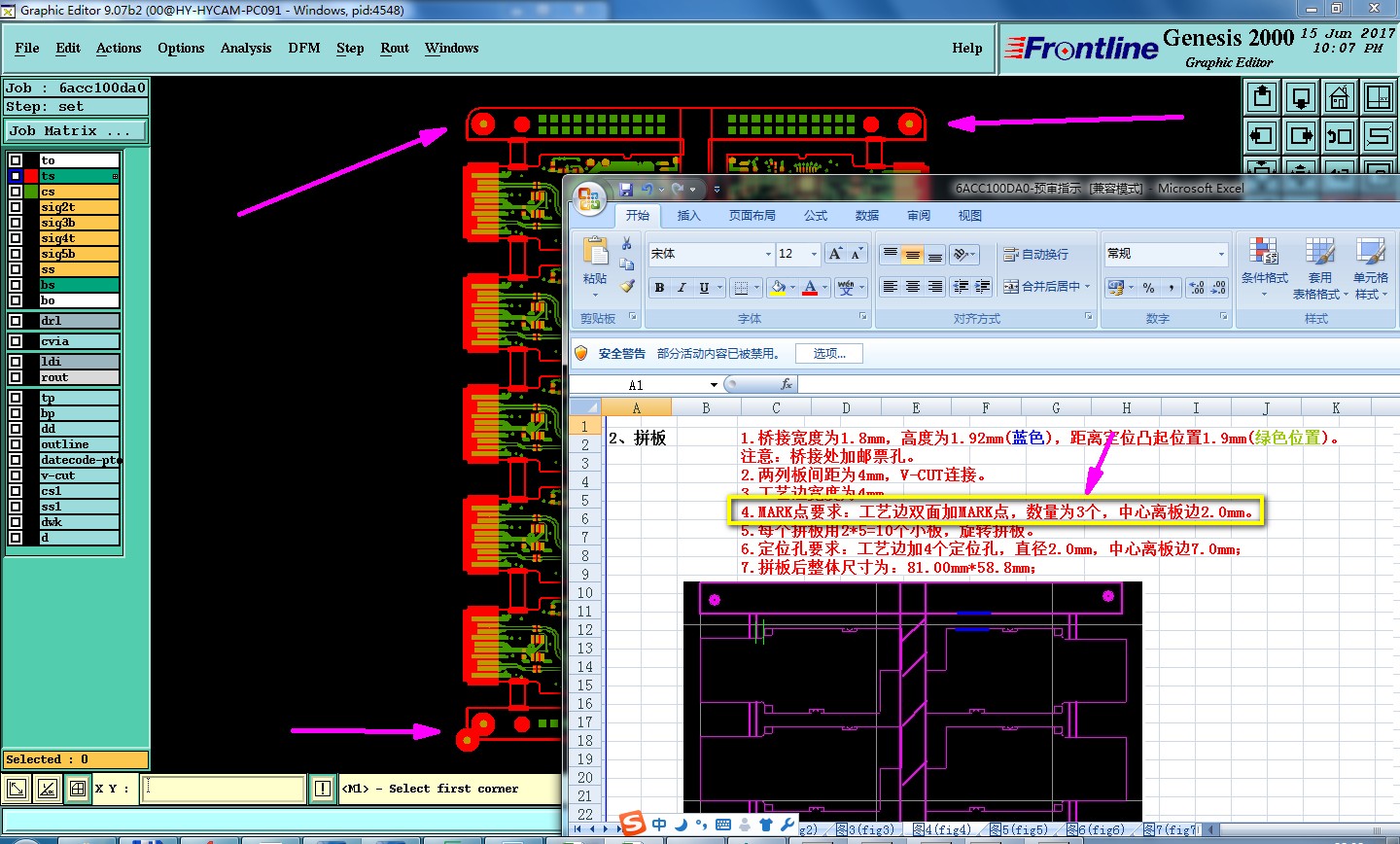Open the Edit menu in Genesis
Screen dimensions: 1400x844
coord(68,48)
